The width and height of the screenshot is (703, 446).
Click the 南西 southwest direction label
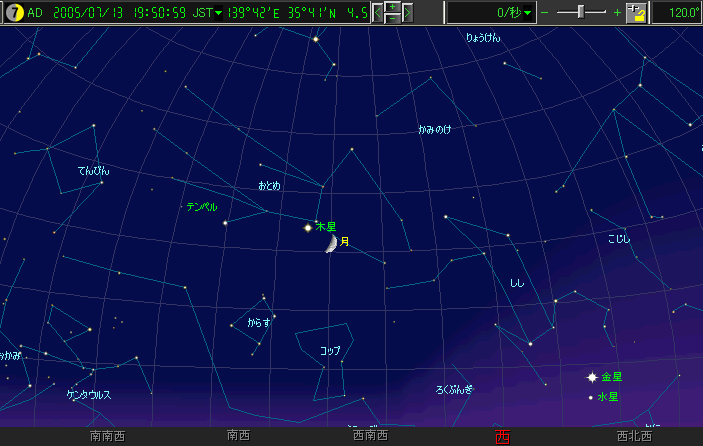click(x=239, y=437)
